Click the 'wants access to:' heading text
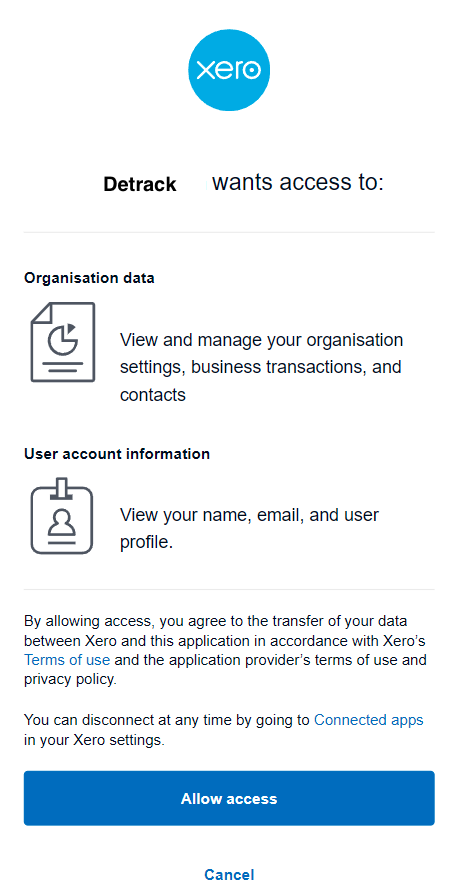 (x=298, y=182)
